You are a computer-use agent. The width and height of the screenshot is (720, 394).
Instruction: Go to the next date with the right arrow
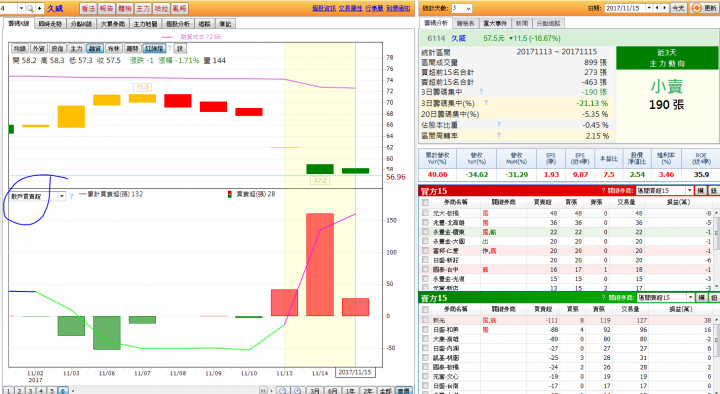pyautogui.click(x=664, y=8)
